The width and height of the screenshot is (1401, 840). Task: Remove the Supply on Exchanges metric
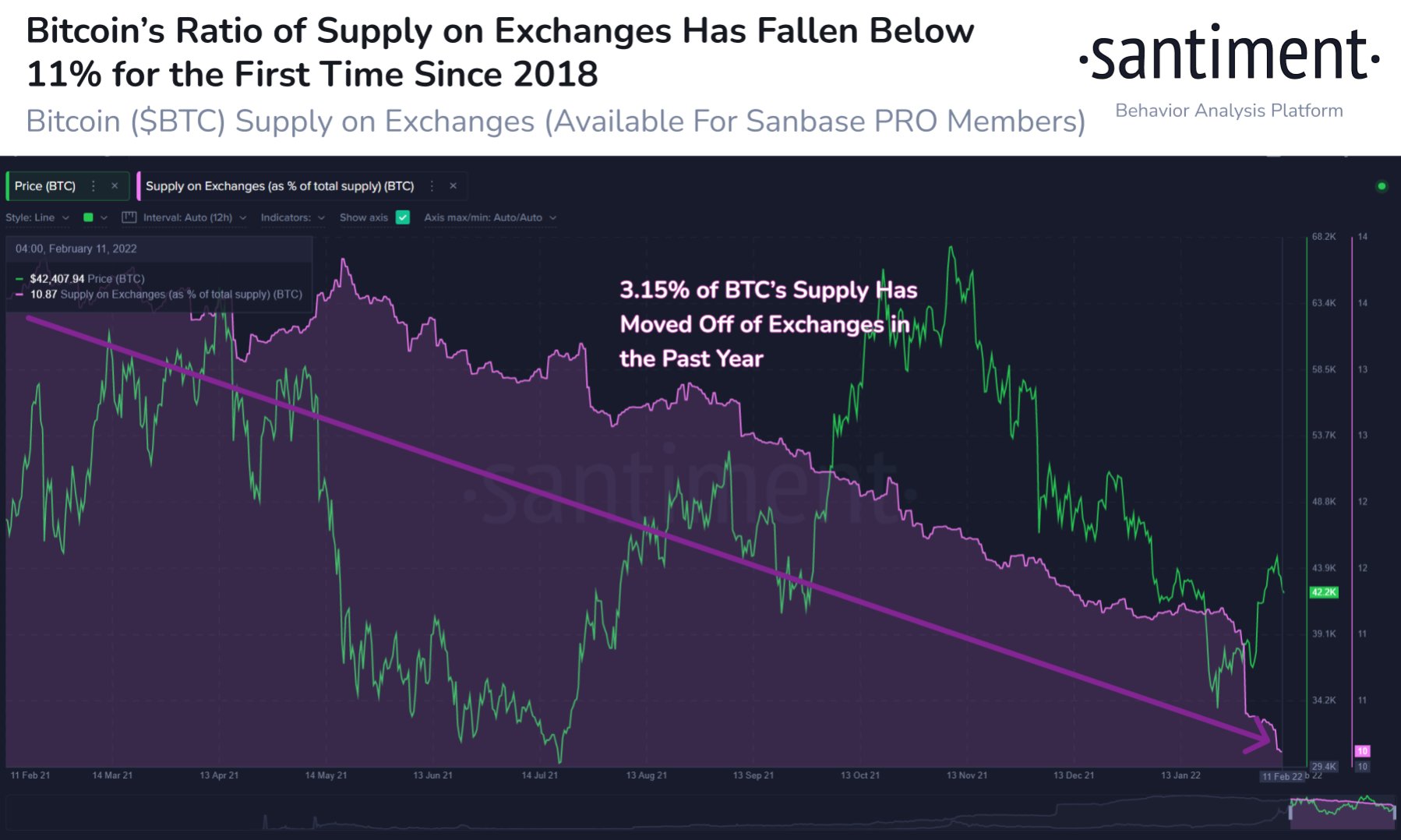coord(453,185)
